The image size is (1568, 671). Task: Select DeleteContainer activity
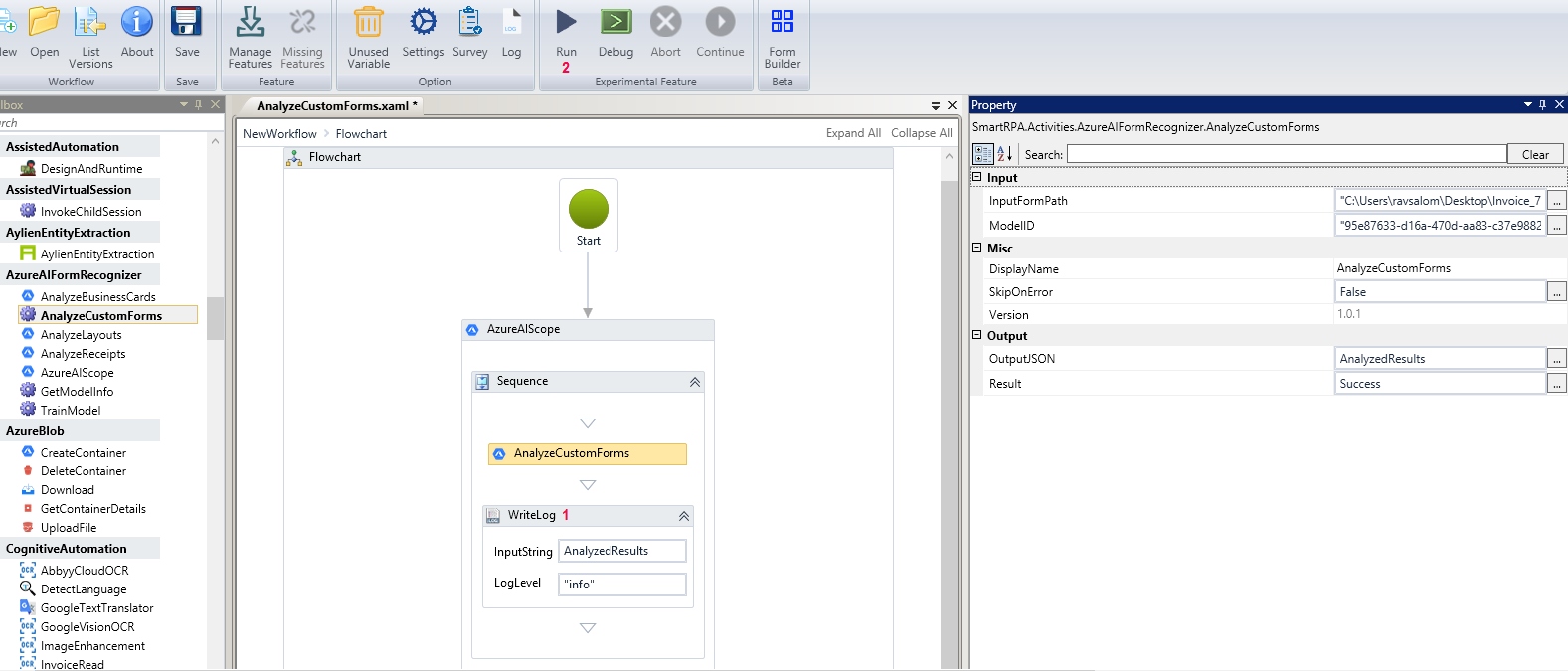pyautogui.click(x=84, y=471)
